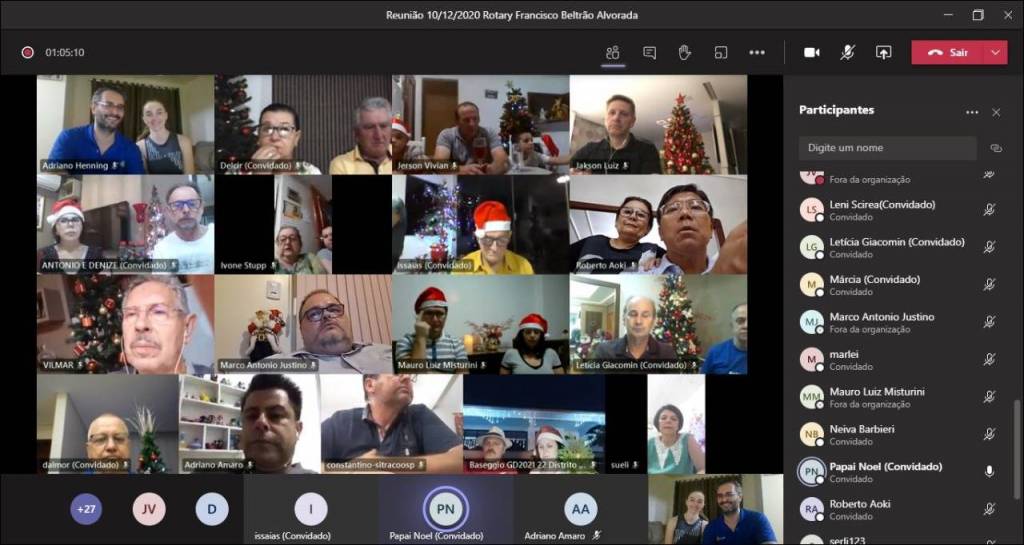
Task: Click the copy invite link icon
Action: [x=995, y=148]
